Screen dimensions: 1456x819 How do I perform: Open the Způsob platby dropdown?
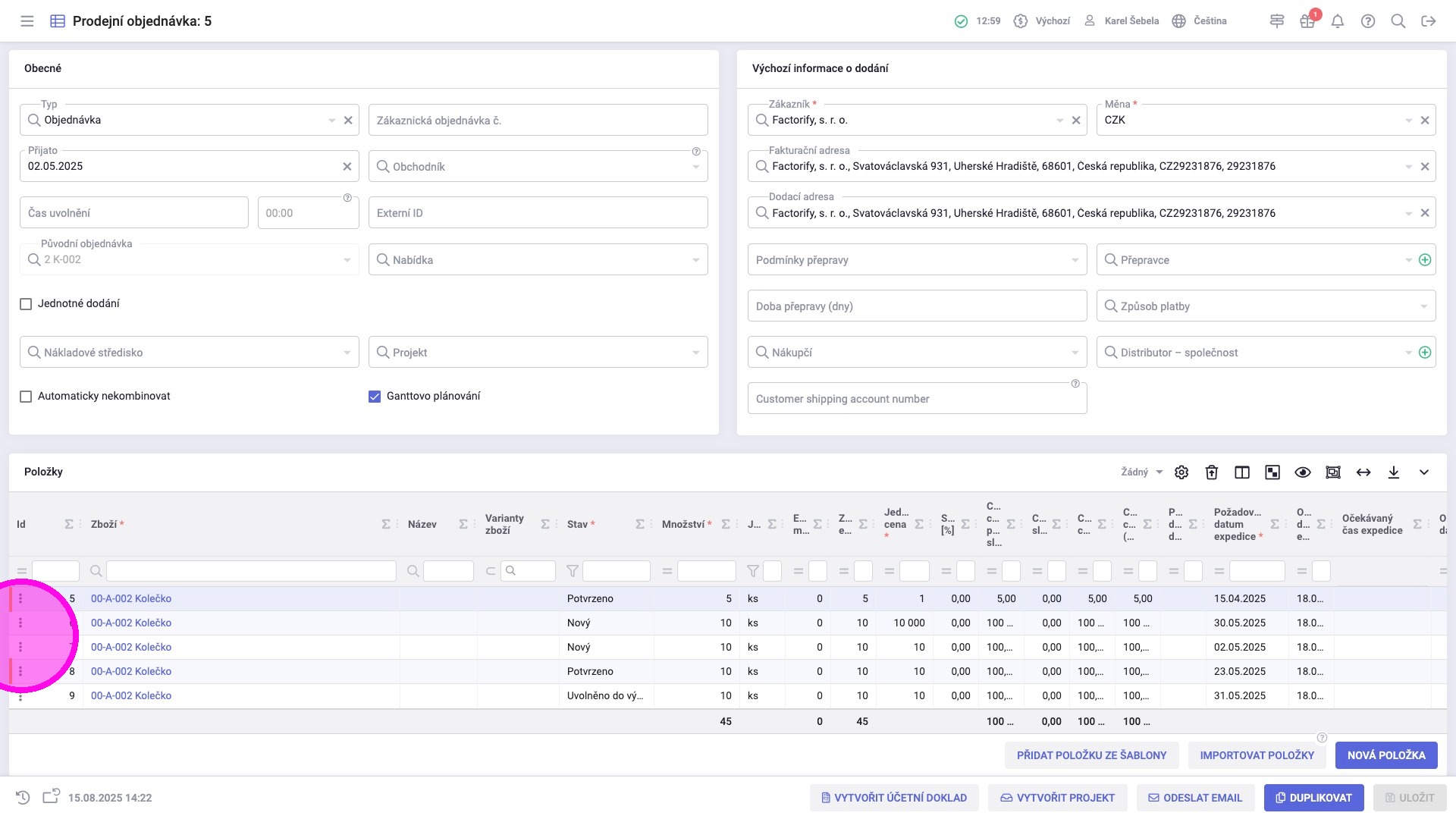pos(1266,306)
